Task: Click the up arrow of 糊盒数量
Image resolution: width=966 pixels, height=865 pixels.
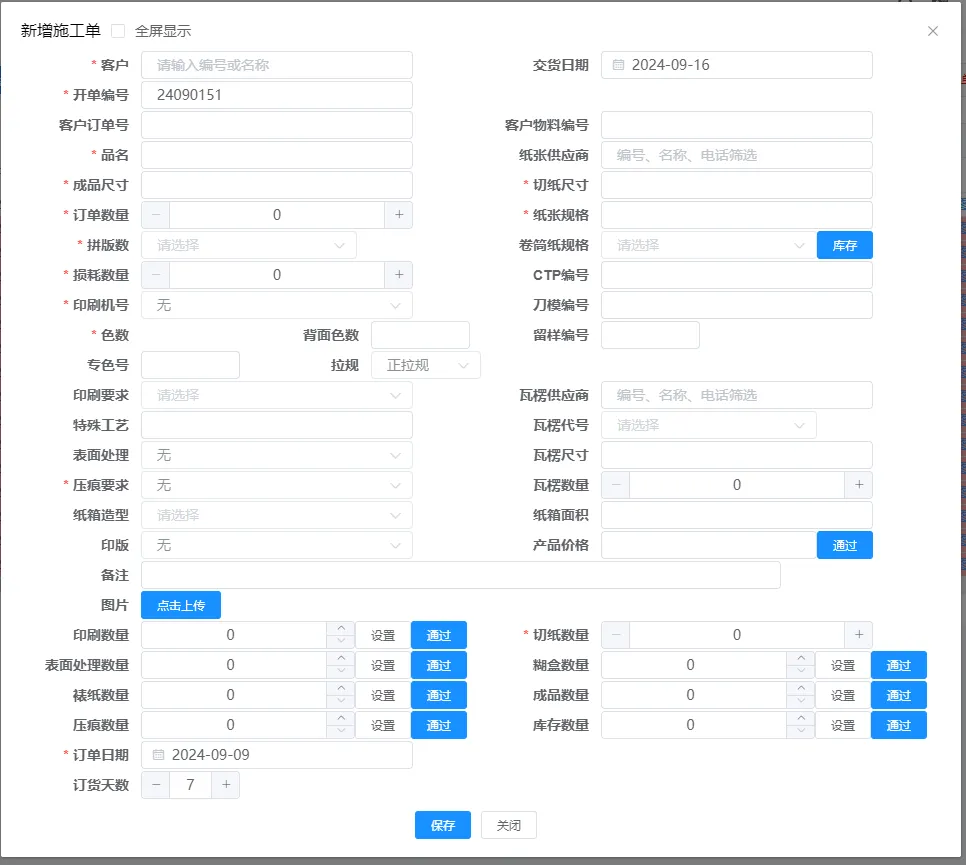Action: coord(801,658)
